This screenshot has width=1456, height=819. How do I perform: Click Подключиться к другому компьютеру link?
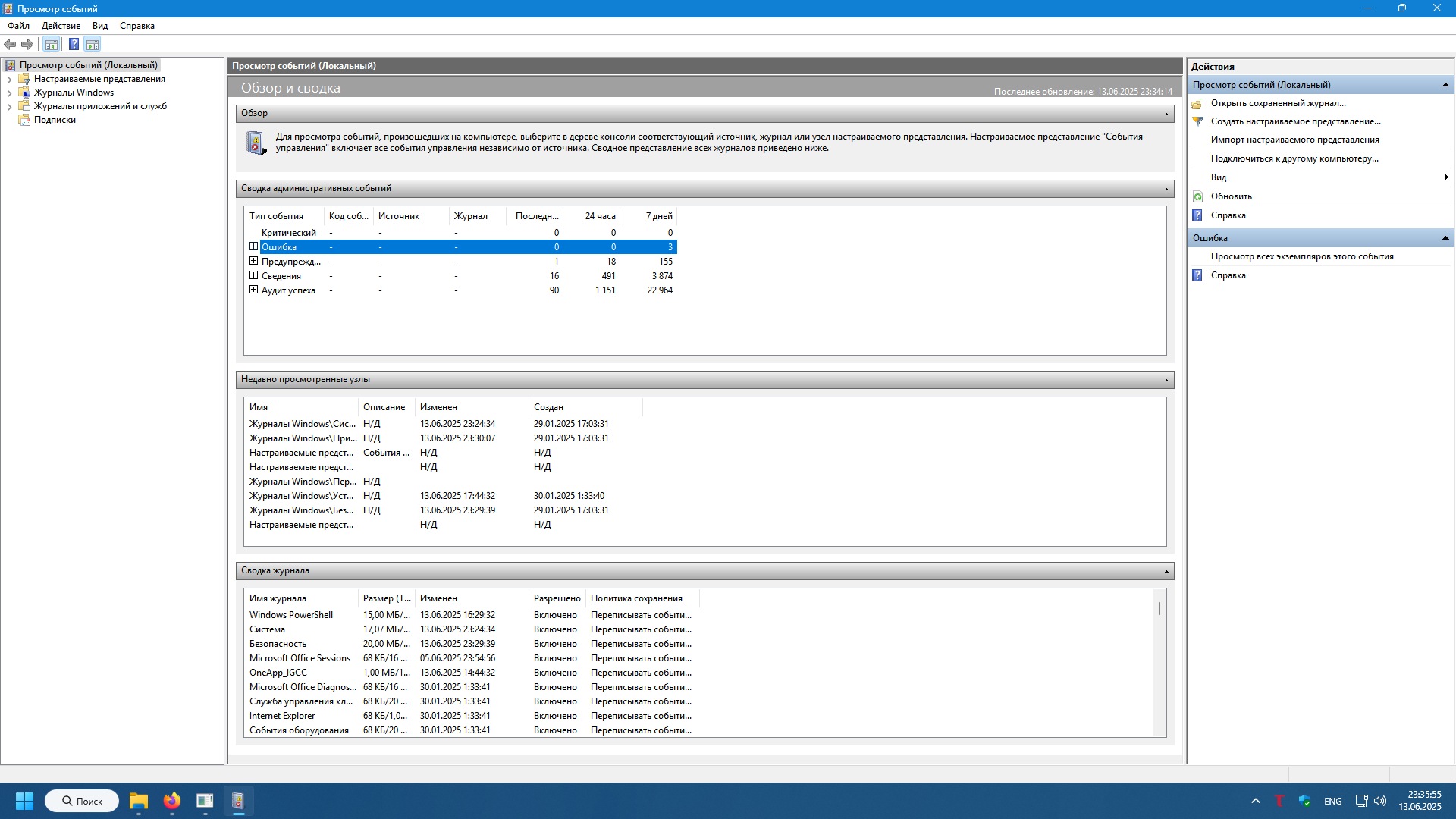1294,158
